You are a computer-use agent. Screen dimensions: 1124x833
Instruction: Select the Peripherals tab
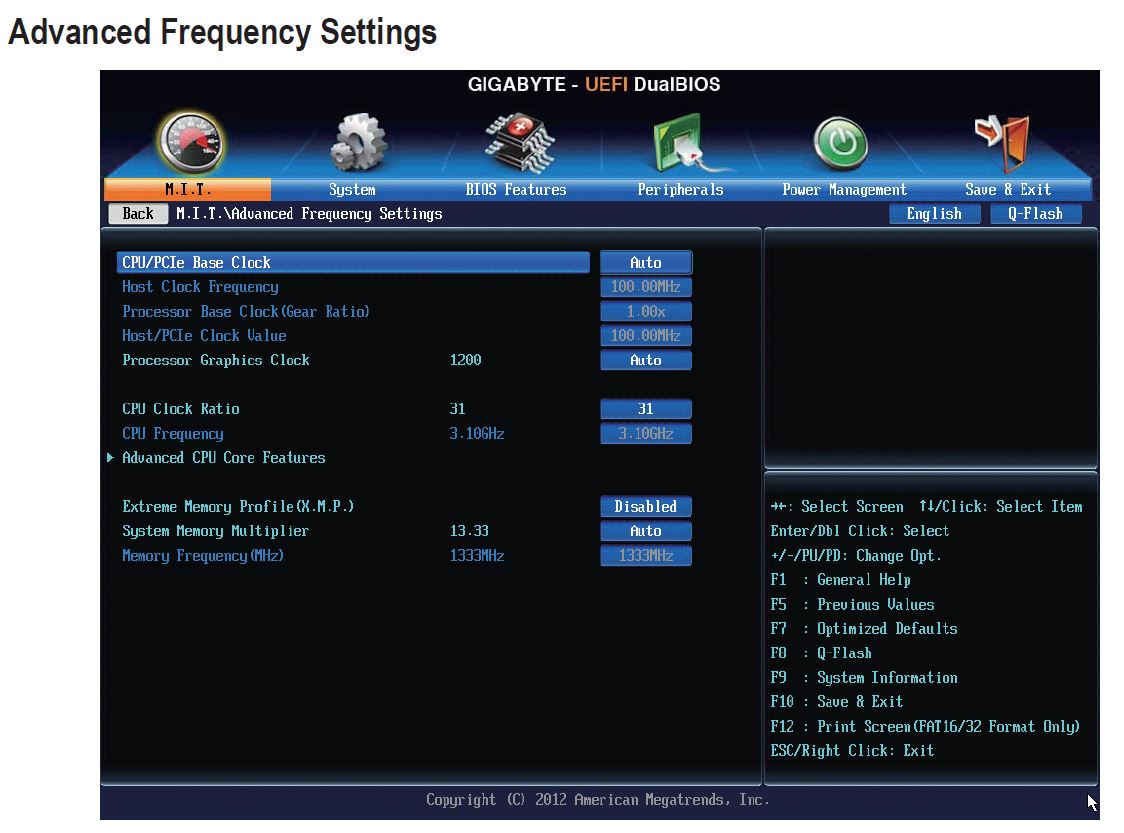click(x=680, y=190)
